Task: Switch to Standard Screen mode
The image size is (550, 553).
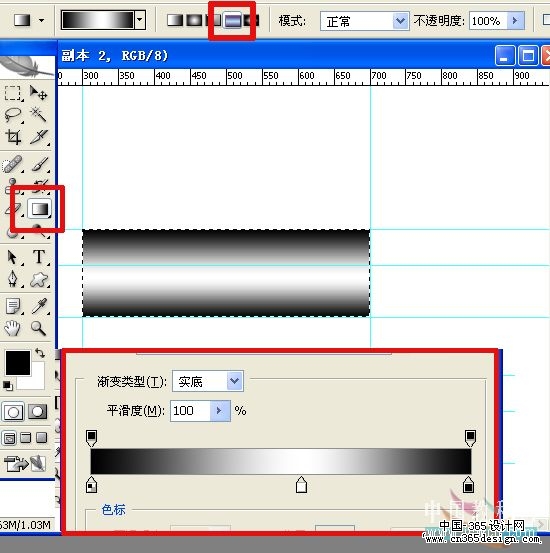Action: point(10,438)
